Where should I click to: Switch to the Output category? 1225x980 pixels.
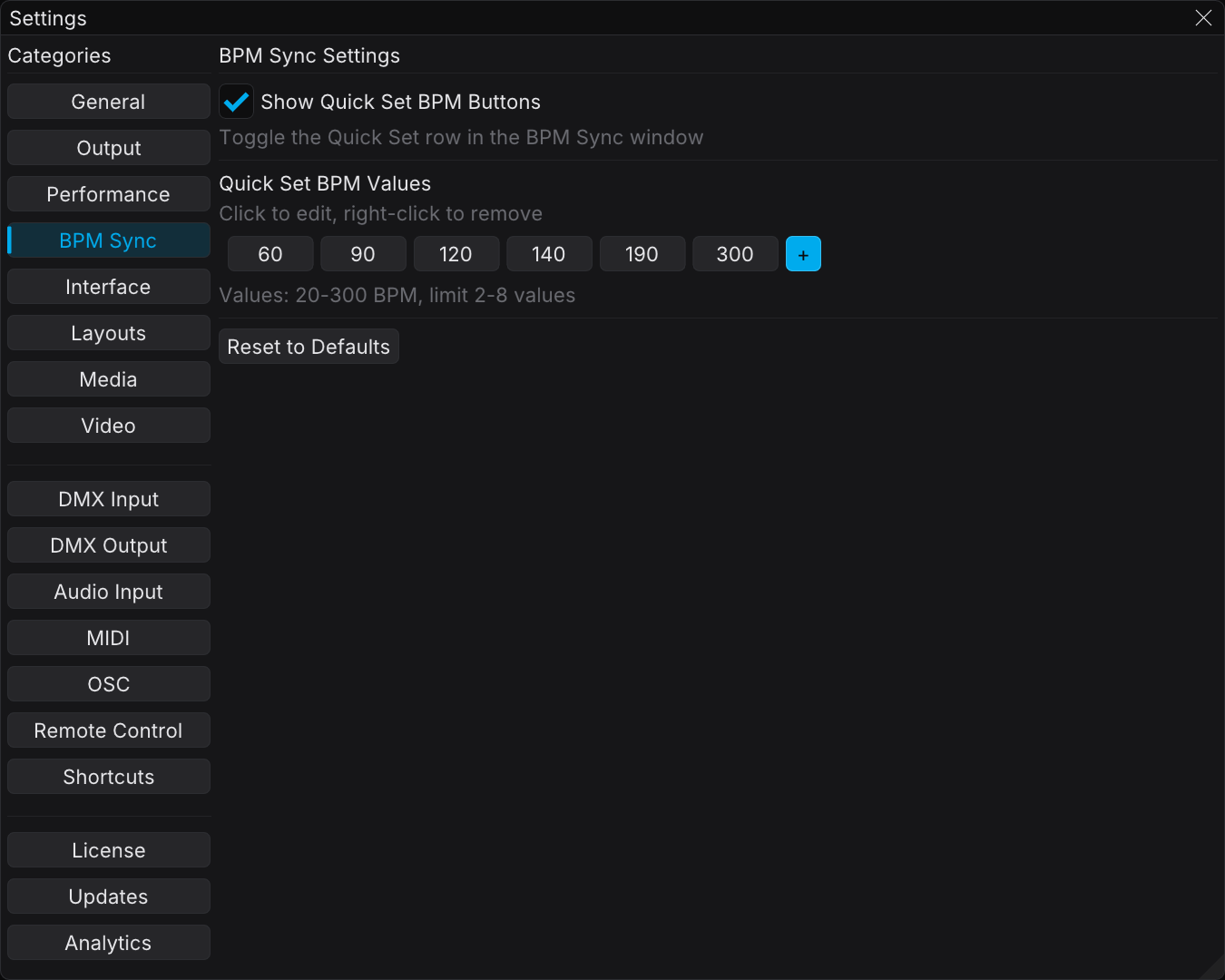[109, 148]
